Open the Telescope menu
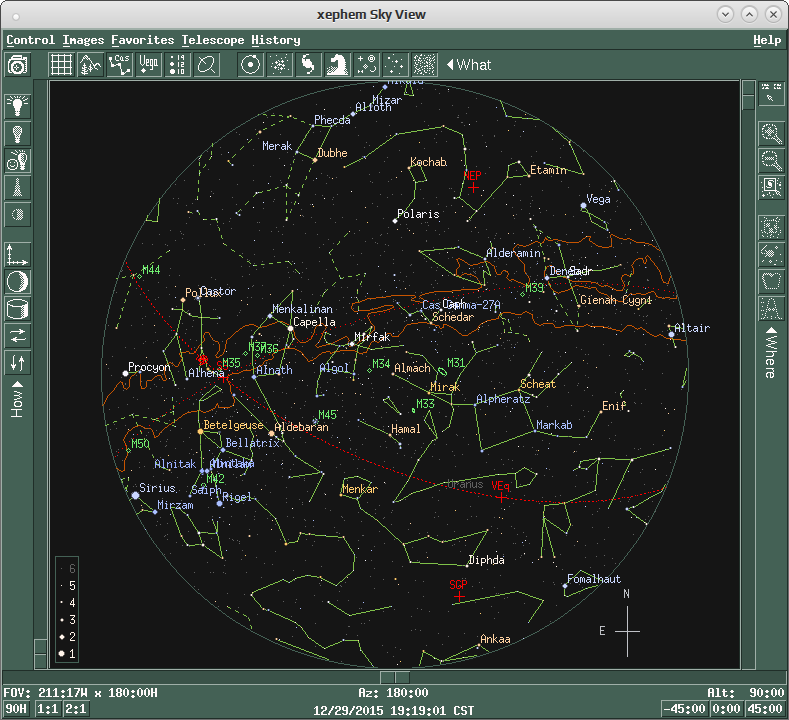 [212, 40]
